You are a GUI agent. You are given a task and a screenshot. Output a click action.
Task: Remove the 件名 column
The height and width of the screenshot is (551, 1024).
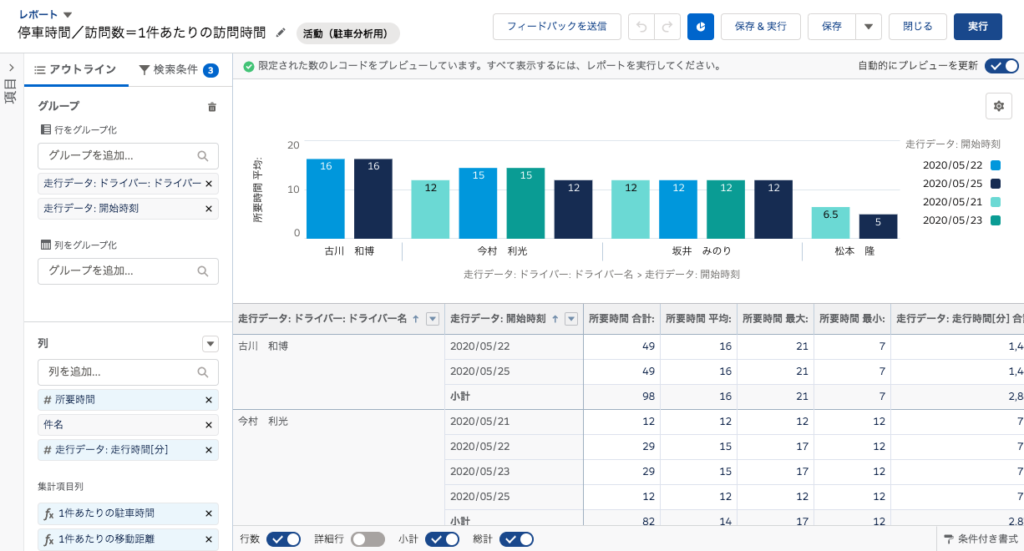(209, 425)
